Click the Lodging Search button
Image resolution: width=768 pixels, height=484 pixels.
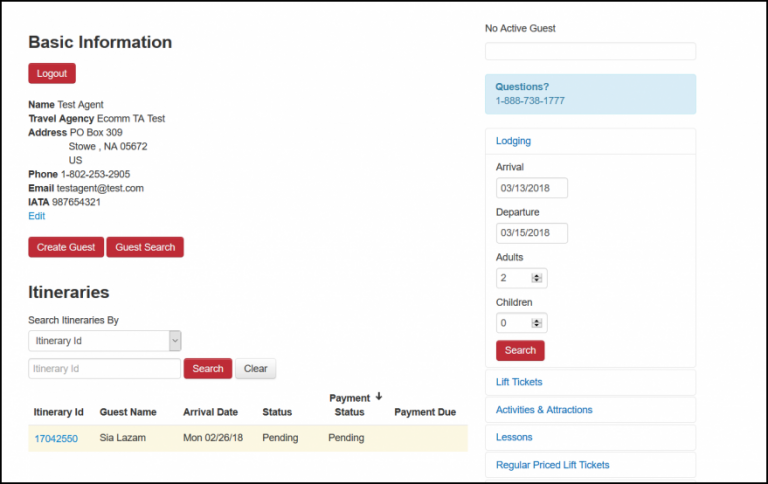click(520, 351)
